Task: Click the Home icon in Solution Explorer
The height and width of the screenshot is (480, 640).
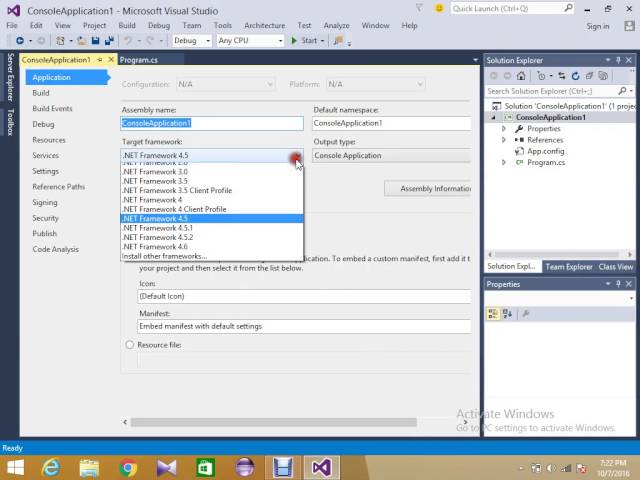Action: click(x=521, y=76)
